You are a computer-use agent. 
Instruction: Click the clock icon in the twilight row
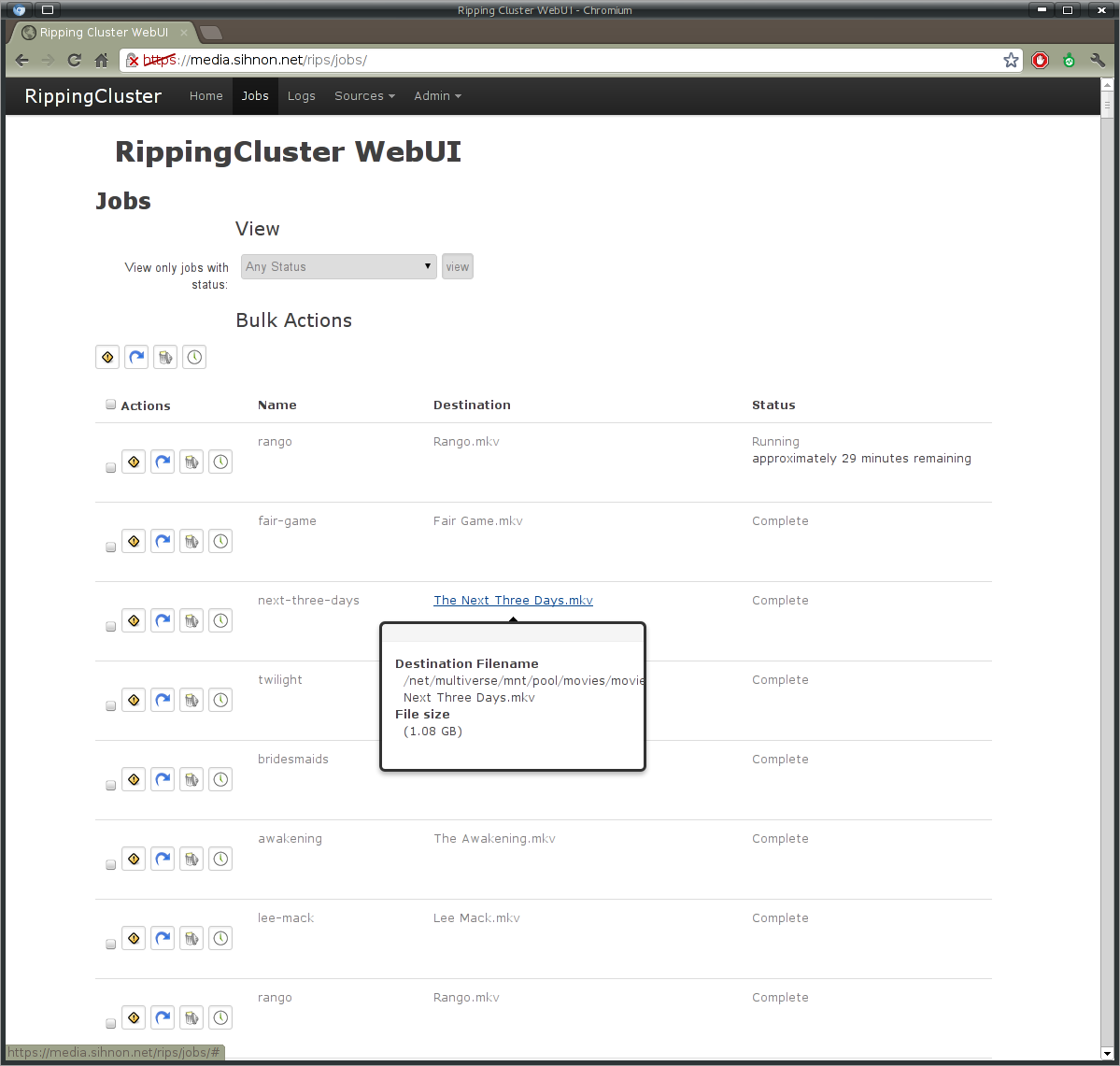click(x=220, y=700)
